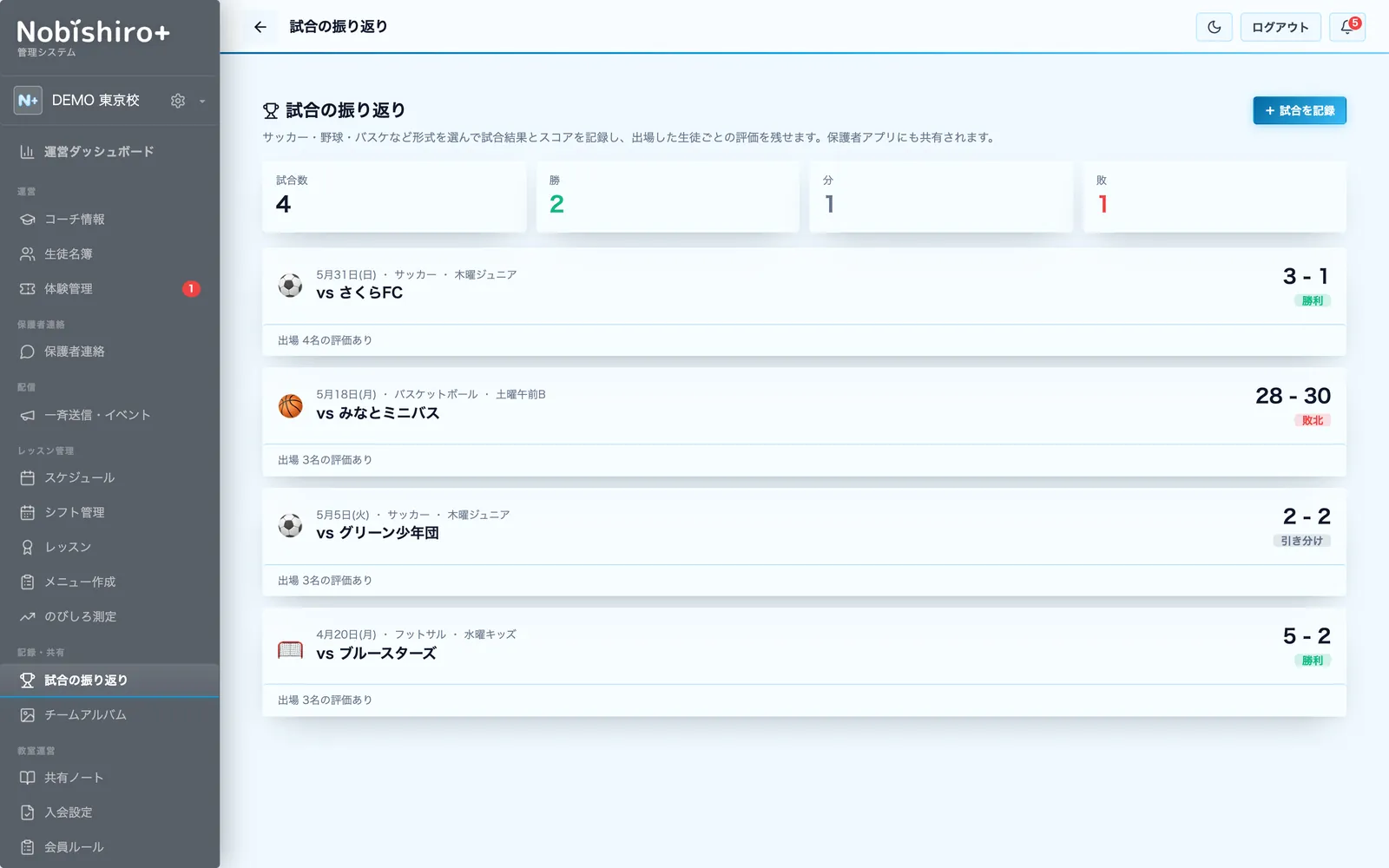Click the シフト管理 calendar icon
Viewport: 1389px width, 868px height.
28,512
